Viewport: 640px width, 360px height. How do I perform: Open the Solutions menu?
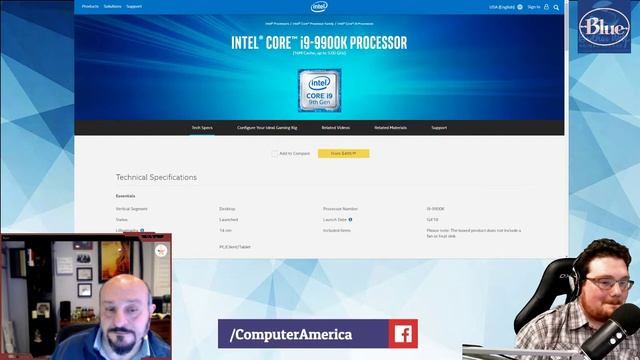[x=112, y=7]
